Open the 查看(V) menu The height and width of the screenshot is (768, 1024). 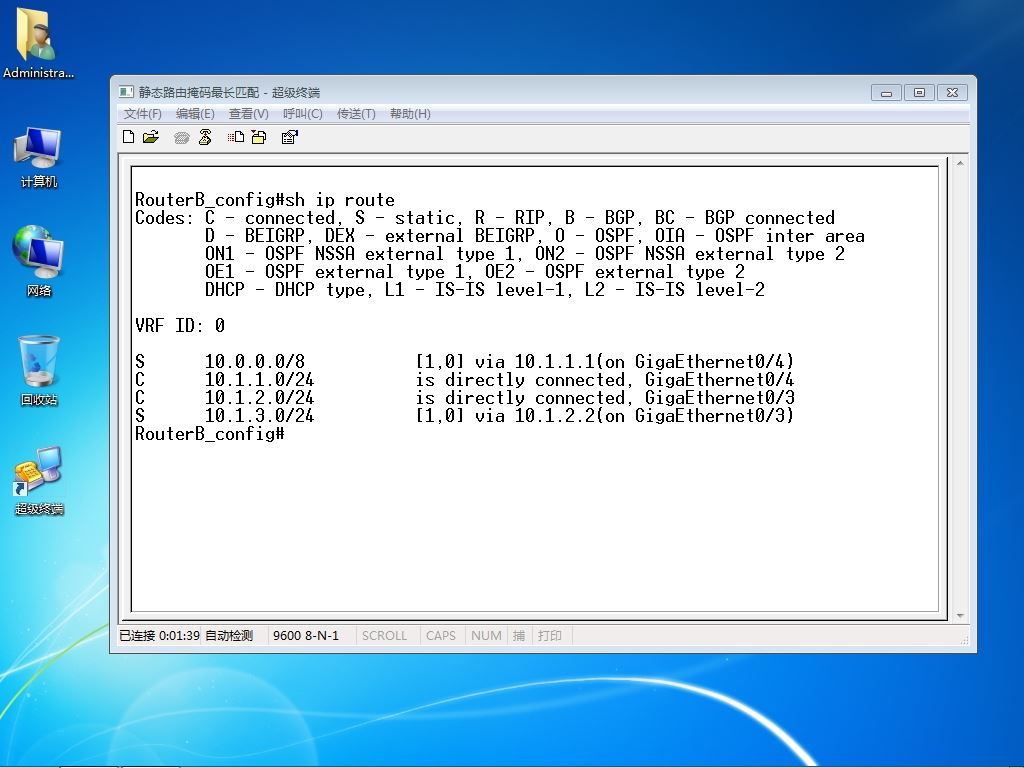coord(248,114)
